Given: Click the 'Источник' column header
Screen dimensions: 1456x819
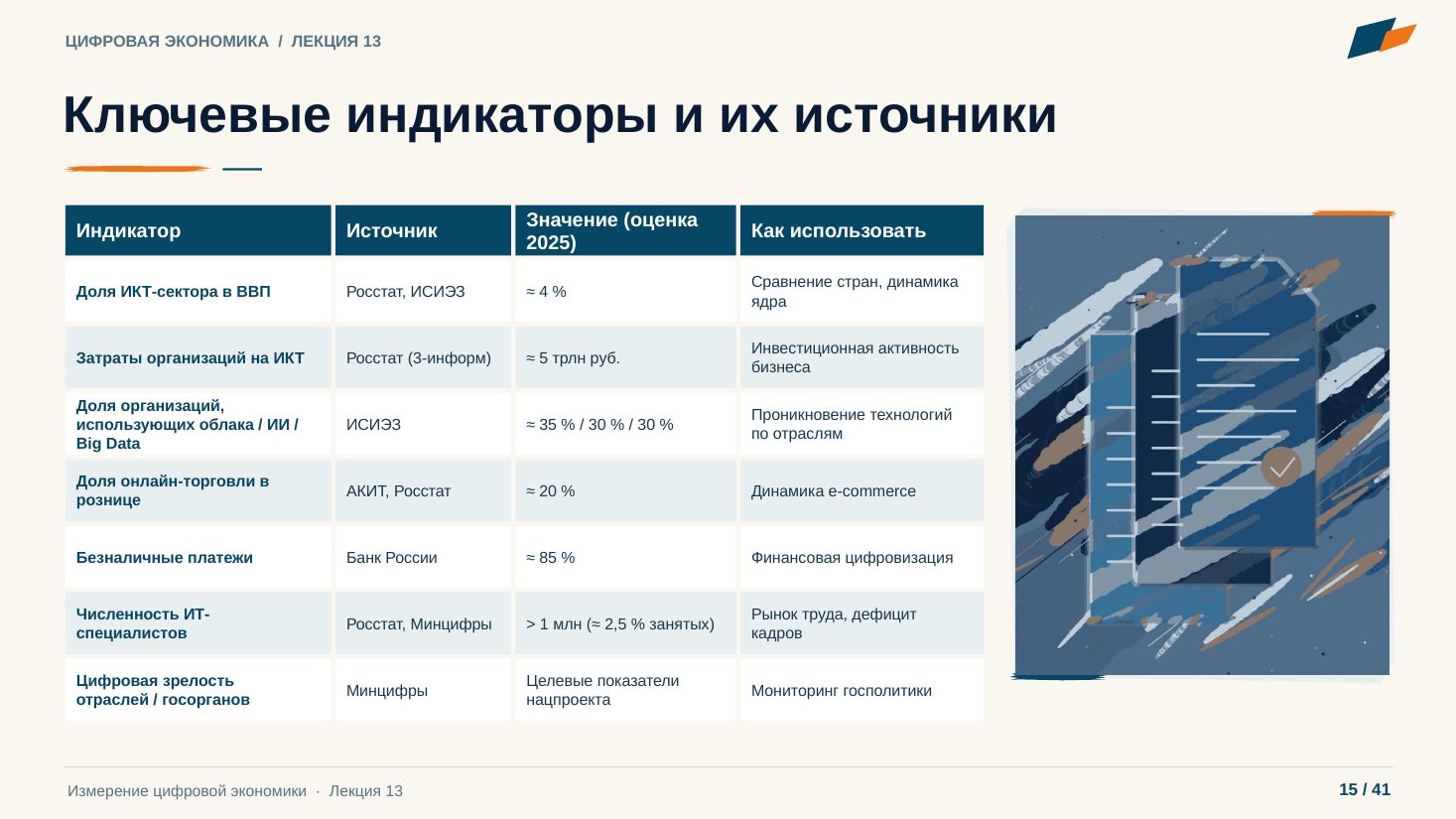Looking at the screenshot, I should coord(423,230).
